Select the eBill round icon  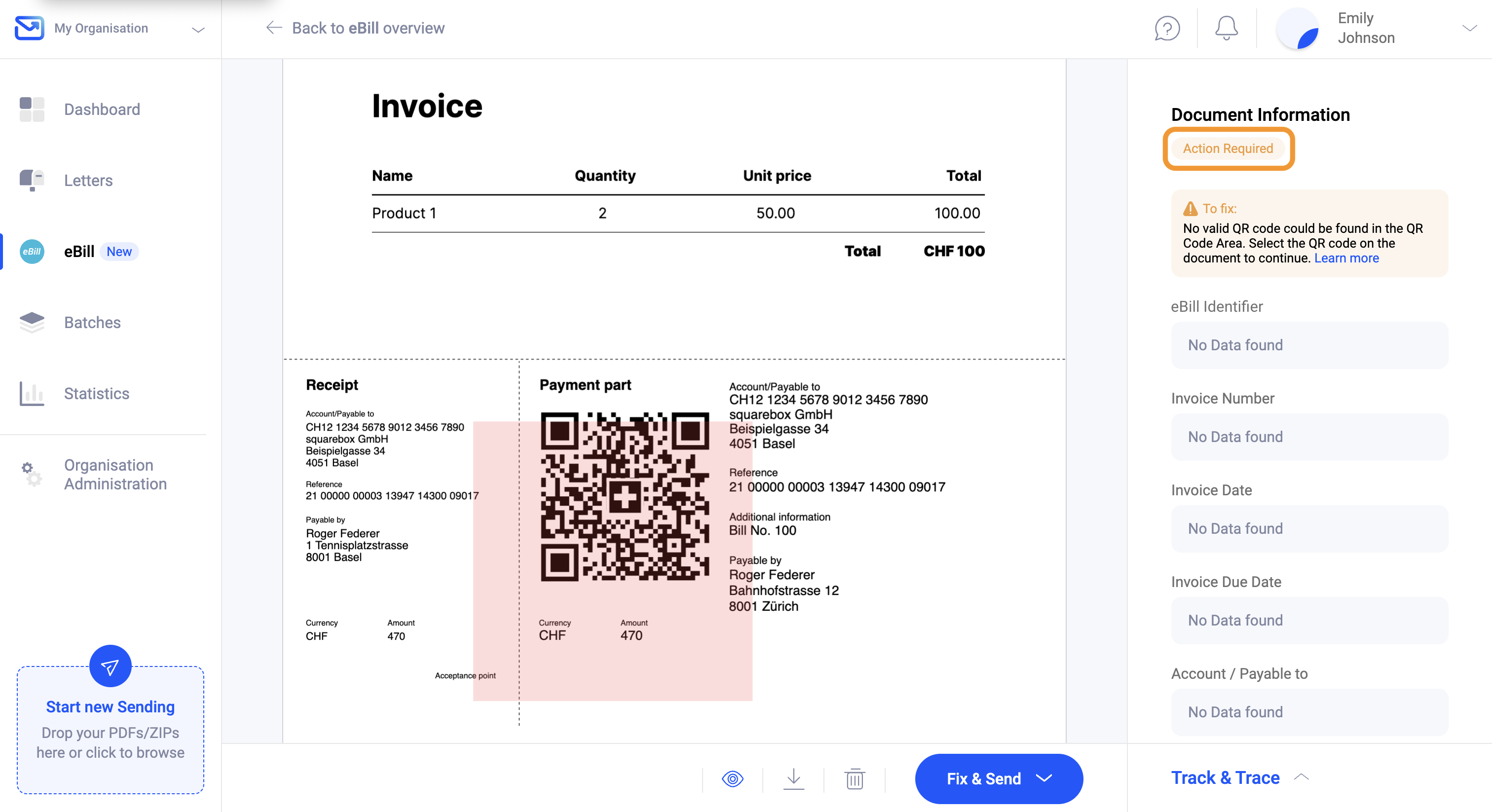(32, 252)
